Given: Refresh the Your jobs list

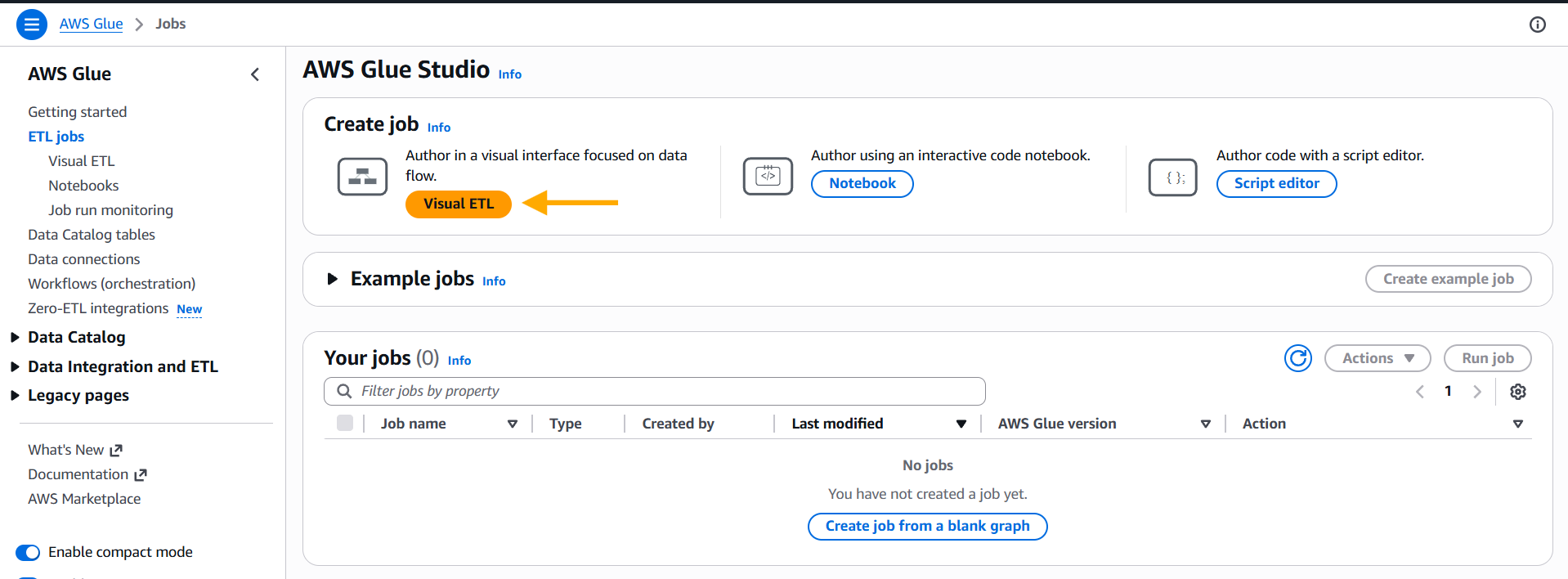Looking at the screenshot, I should point(1297,358).
